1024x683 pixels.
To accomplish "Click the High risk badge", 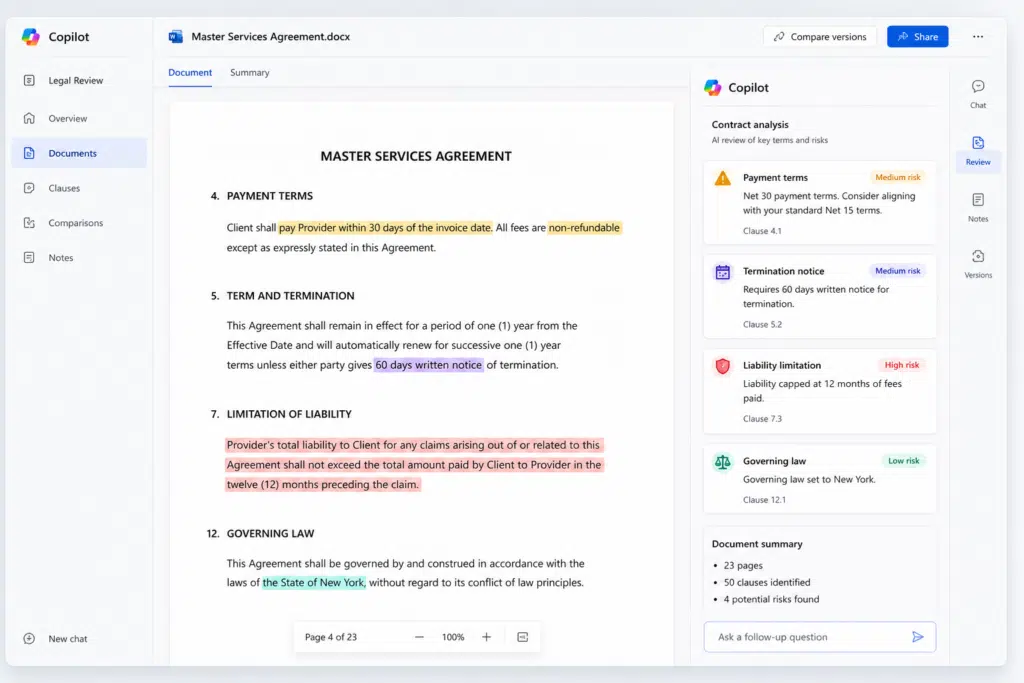I will point(901,365).
